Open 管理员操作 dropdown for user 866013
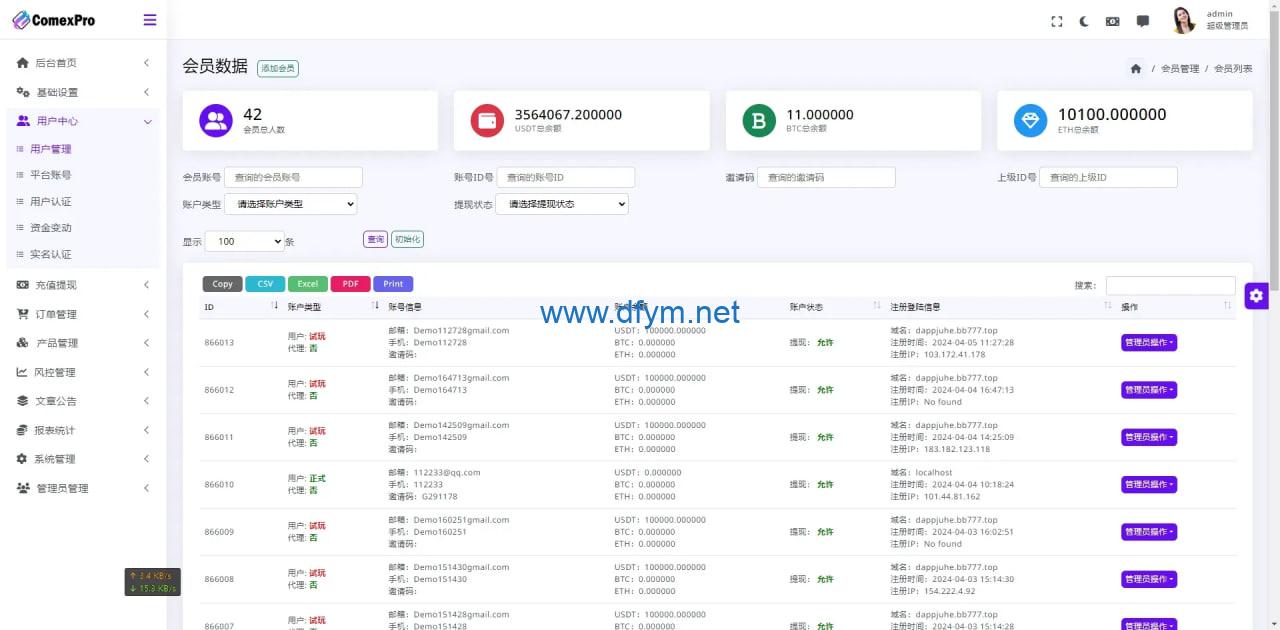This screenshot has height=630, width=1280. pos(1149,343)
